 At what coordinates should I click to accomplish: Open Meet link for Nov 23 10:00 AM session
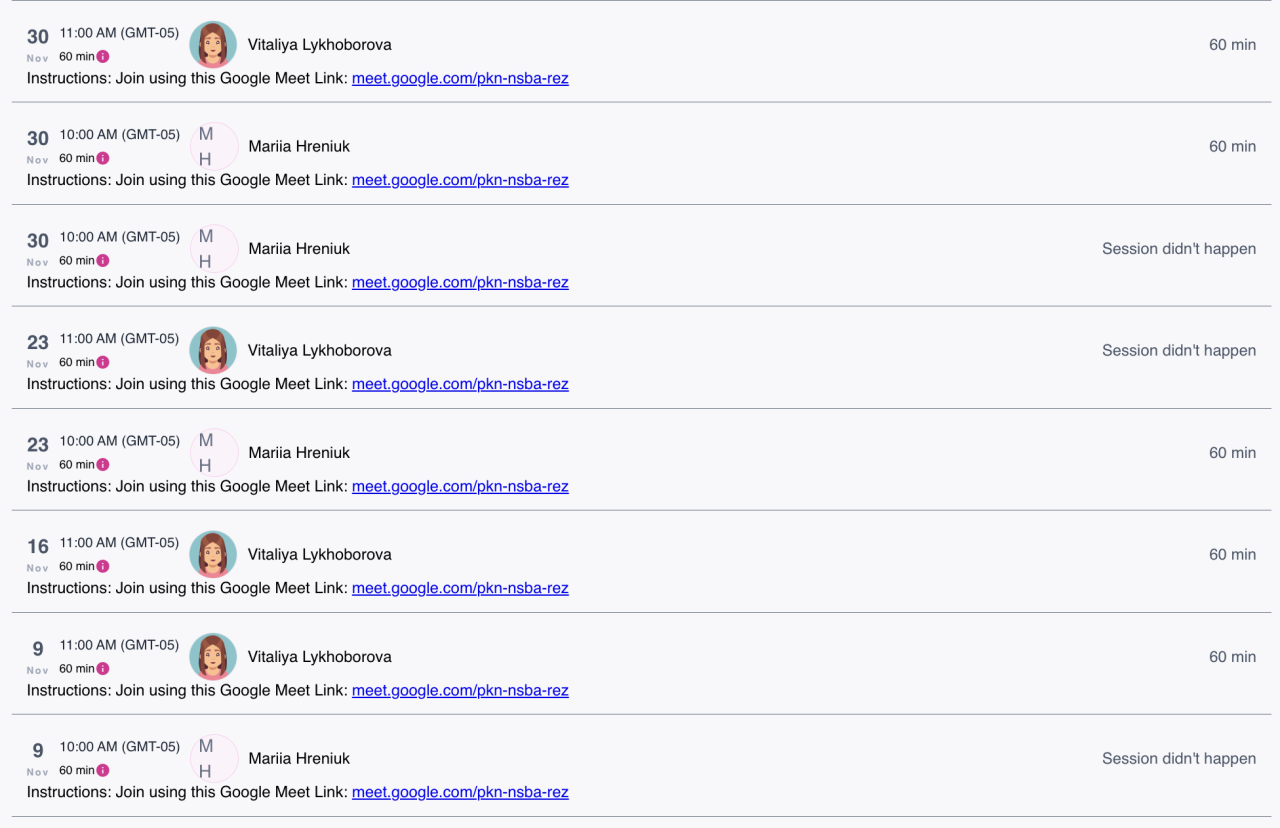click(460, 486)
